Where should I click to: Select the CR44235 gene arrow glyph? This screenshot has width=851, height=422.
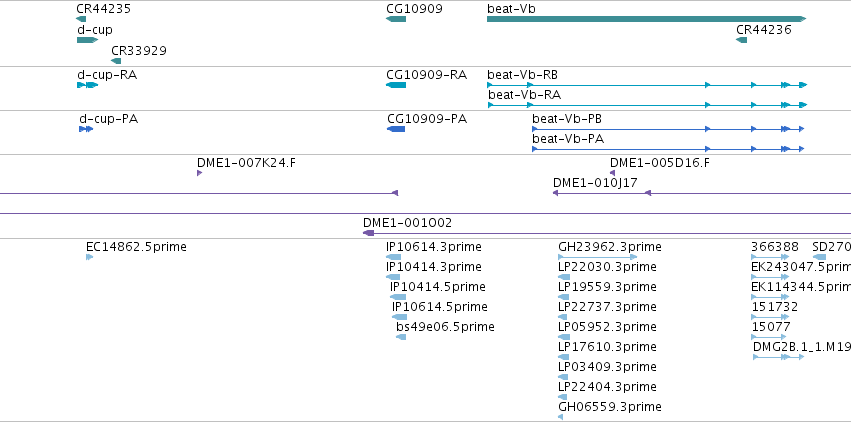tap(81, 19)
